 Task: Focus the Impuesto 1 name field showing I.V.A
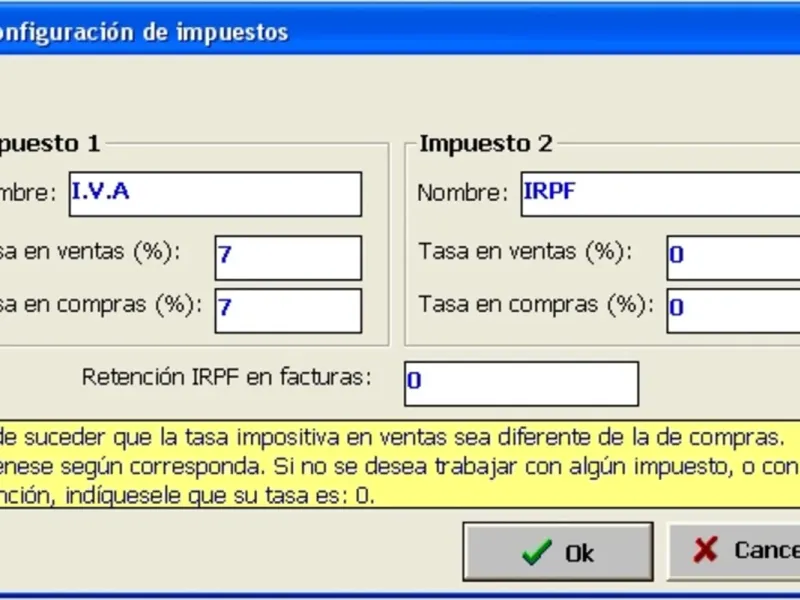214,194
